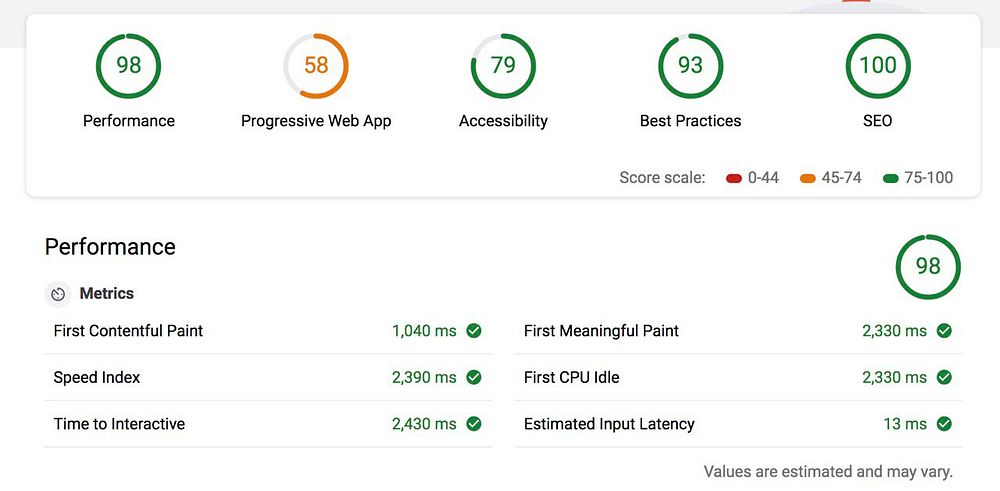Image resolution: width=1000 pixels, height=491 pixels.
Task: Click the Best Practices score gauge
Action: click(x=690, y=66)
